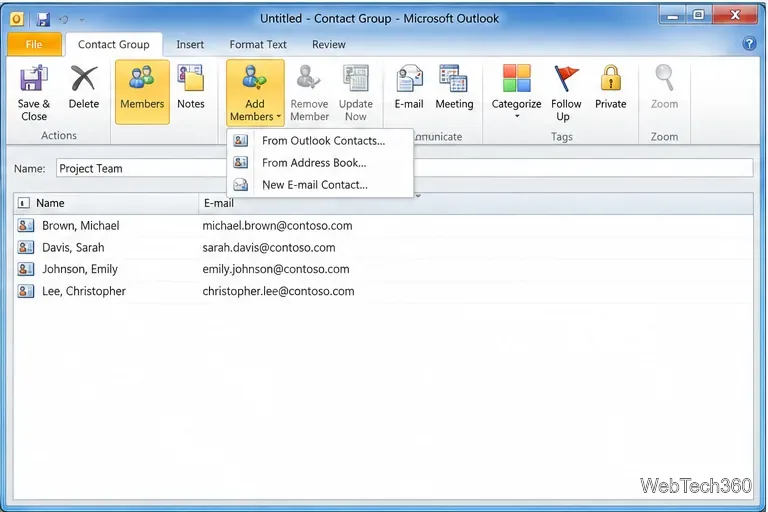Open the File tab
The image size is (768, 512).
[34, 45]
